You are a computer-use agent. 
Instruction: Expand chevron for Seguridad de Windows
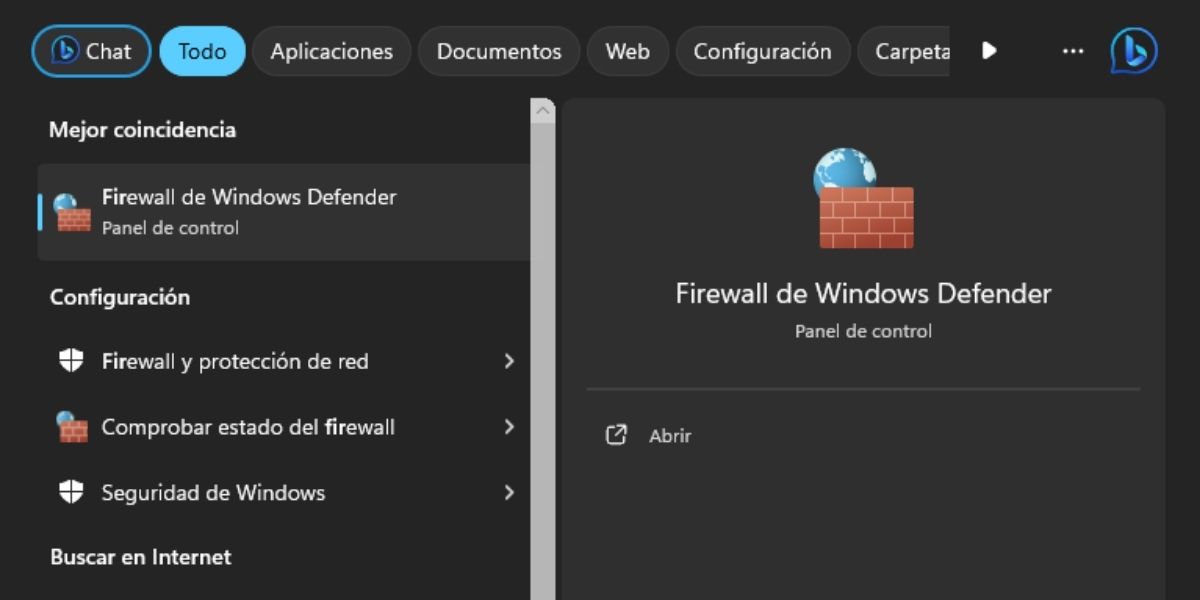pos(509,493)
